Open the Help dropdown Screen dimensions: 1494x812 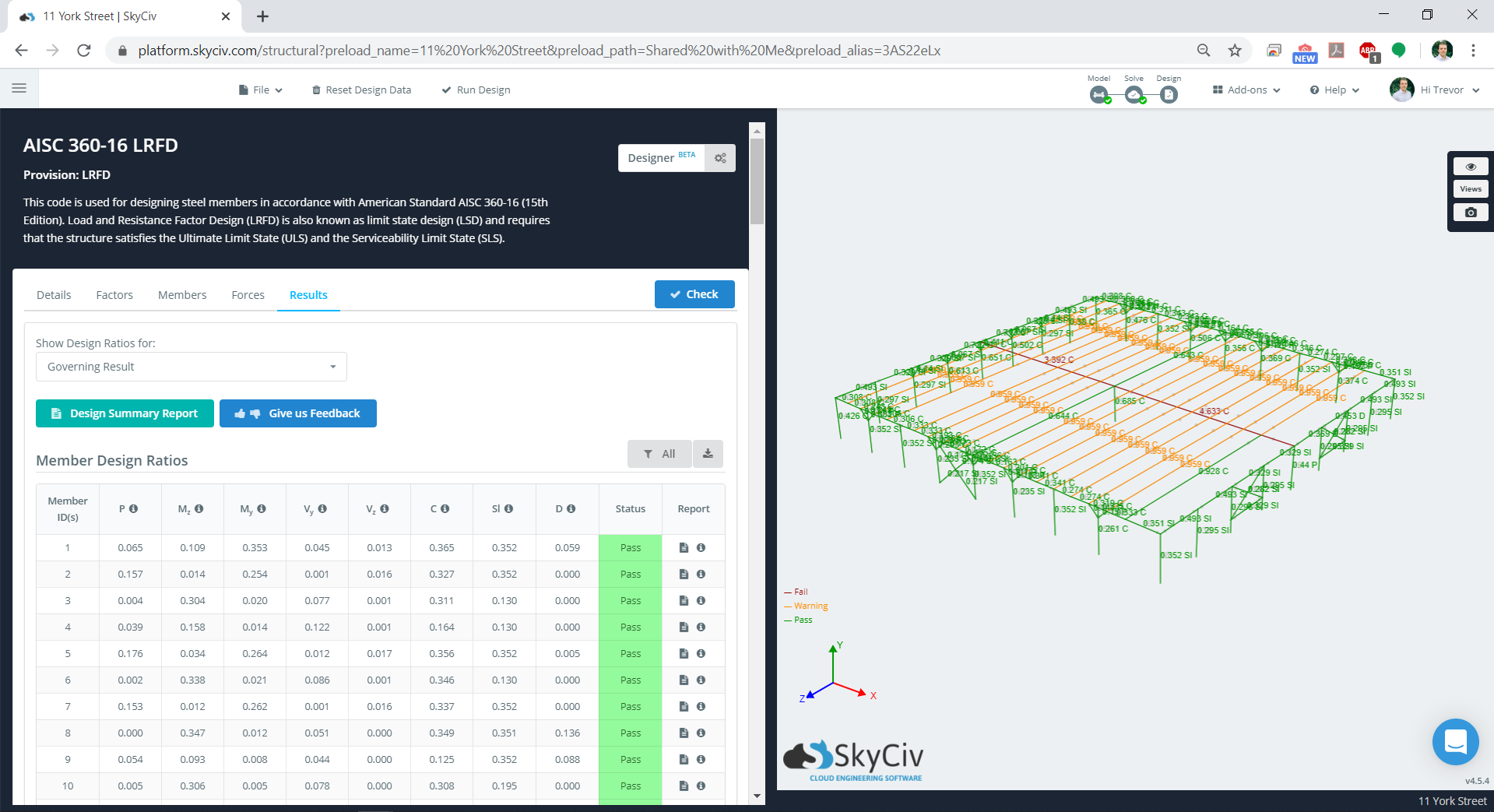pyautogui.click(x=1334, y=90)
